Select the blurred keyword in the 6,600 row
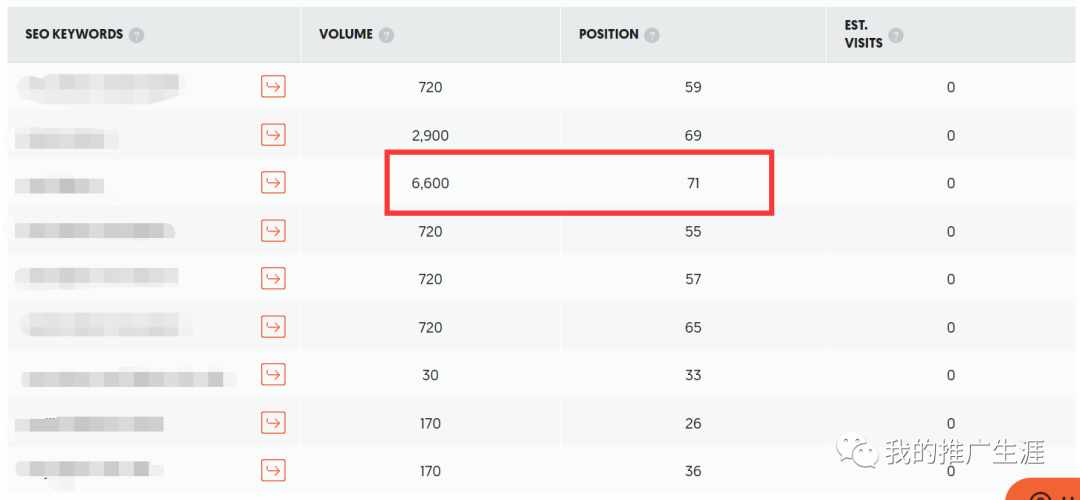The height and width of the screenshot is (500, 1080). point(60,185)
